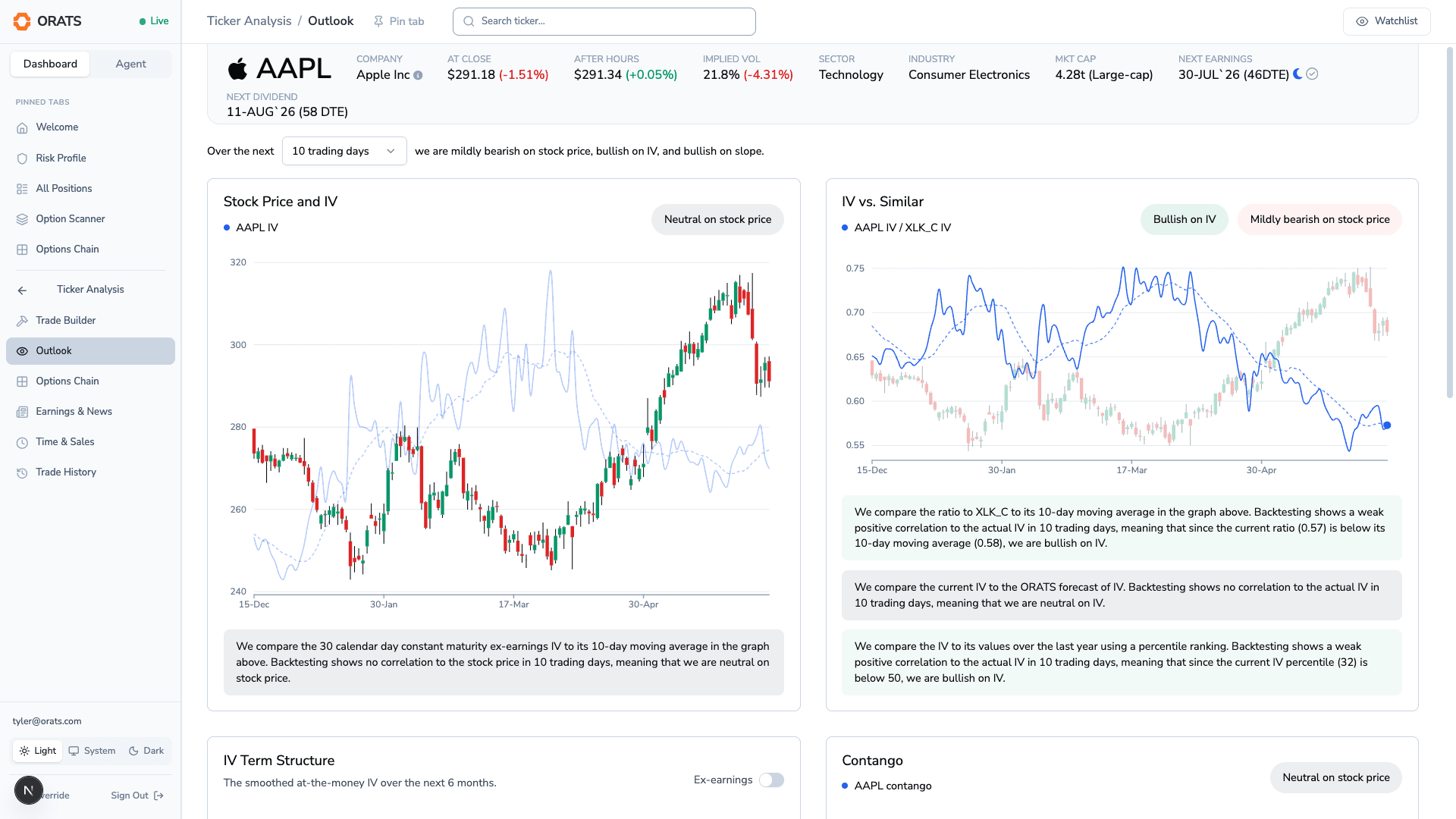Click the tyler@orats.com account label
The height and width of the screenshot is (819, 1456).
pyautogui.click(x=47, y=721)
